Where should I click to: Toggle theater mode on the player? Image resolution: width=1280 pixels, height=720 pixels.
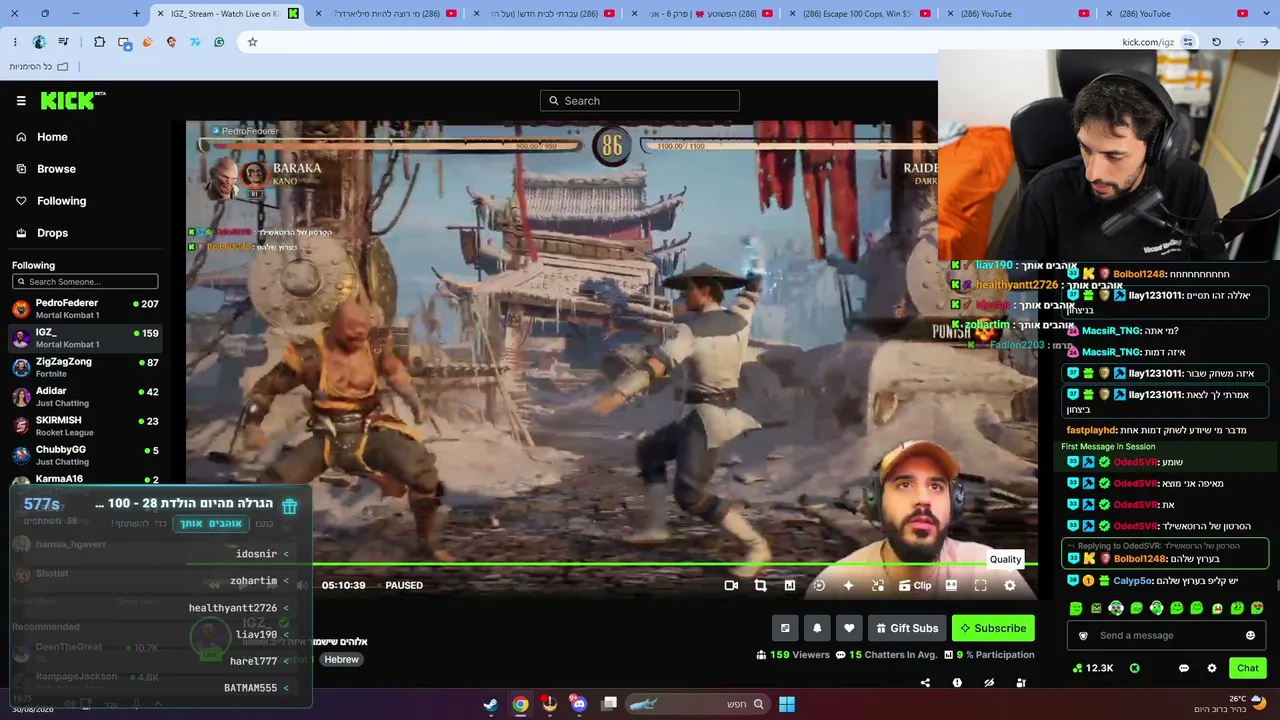951,586
